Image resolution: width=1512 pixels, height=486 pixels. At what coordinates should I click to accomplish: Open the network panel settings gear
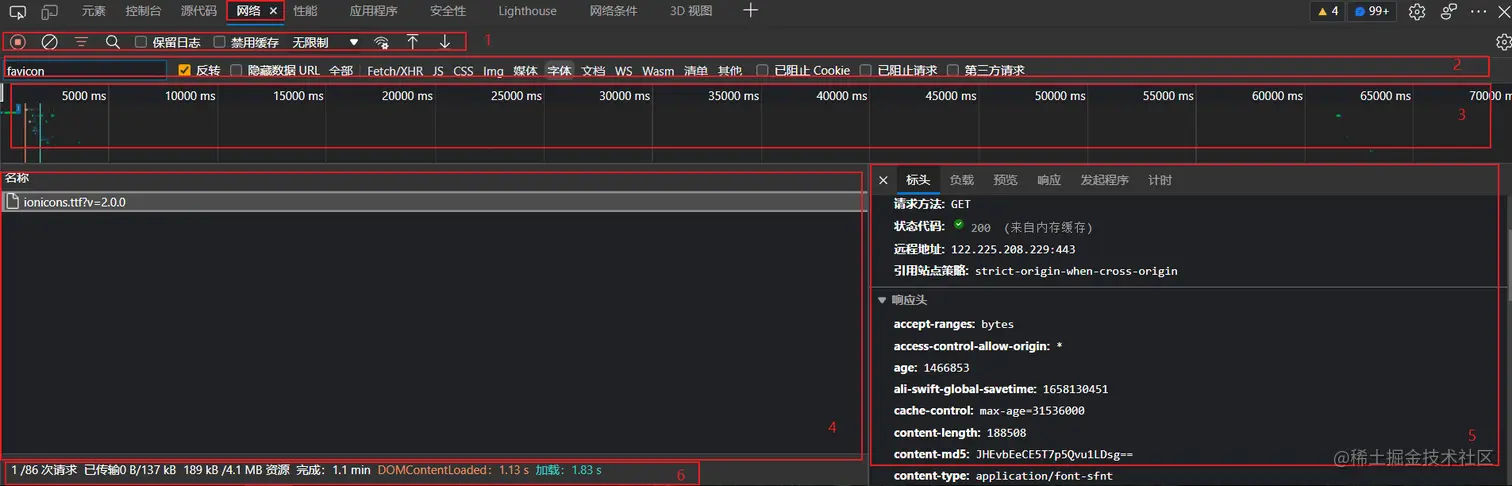coord(1503,42)
